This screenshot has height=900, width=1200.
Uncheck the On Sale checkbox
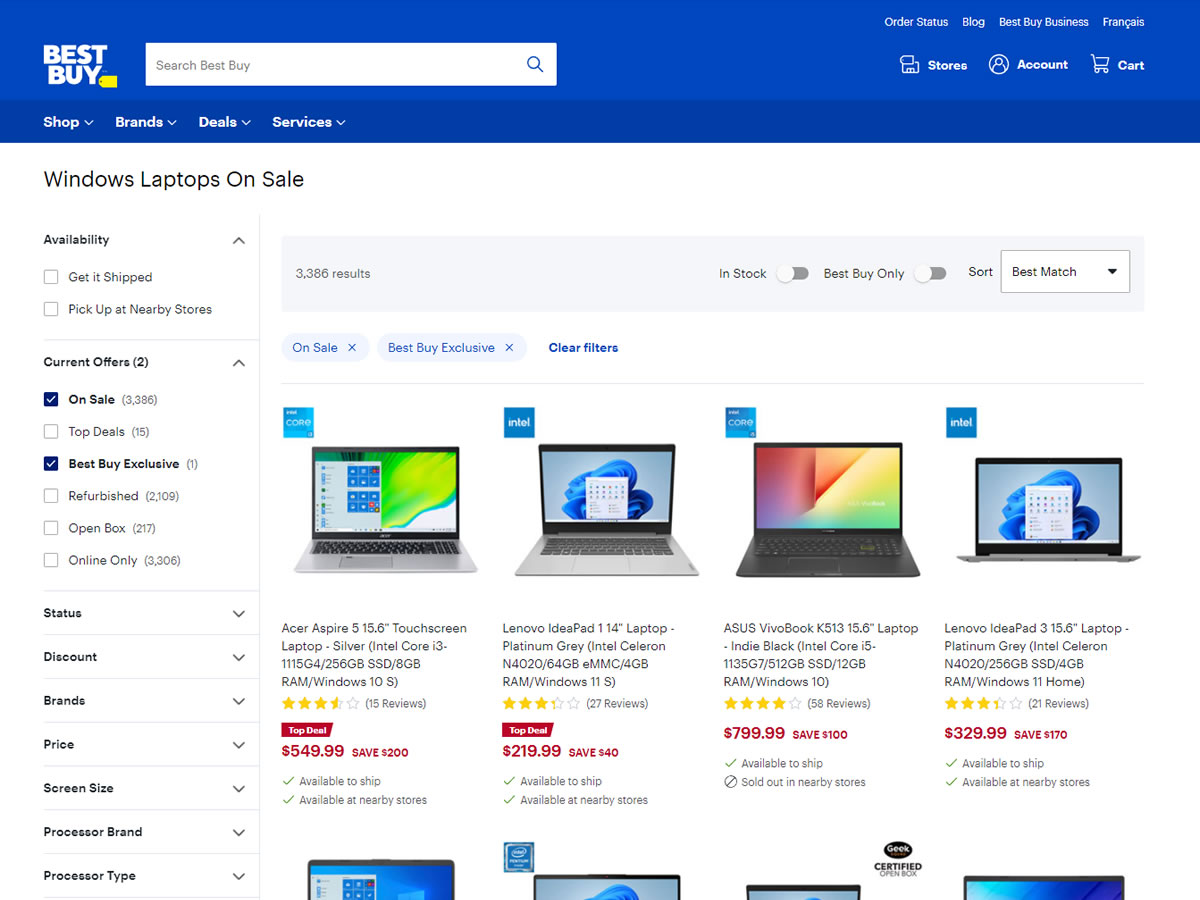click(51, 400)
